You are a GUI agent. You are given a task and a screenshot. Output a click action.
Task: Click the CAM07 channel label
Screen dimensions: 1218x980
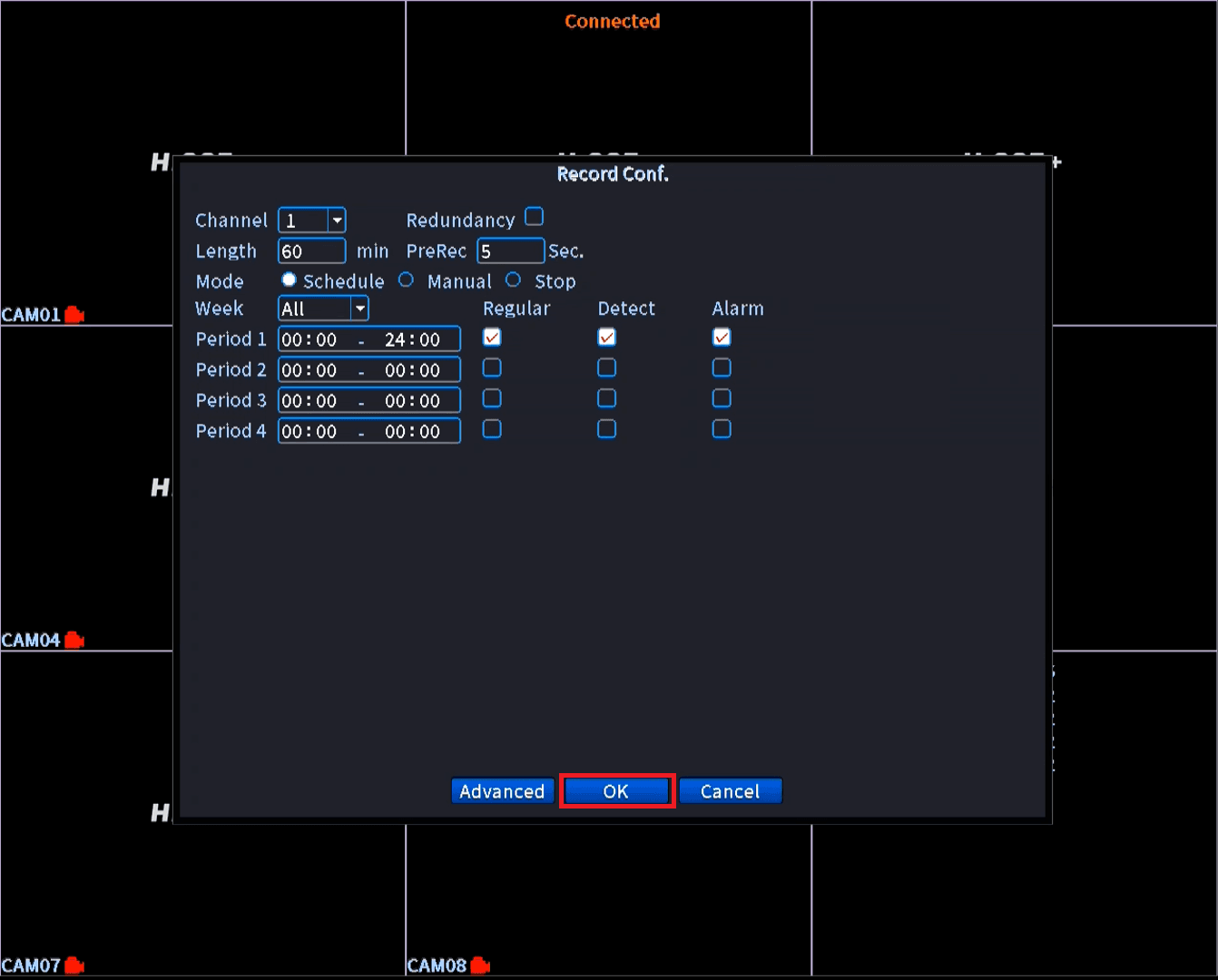(31, 965)
